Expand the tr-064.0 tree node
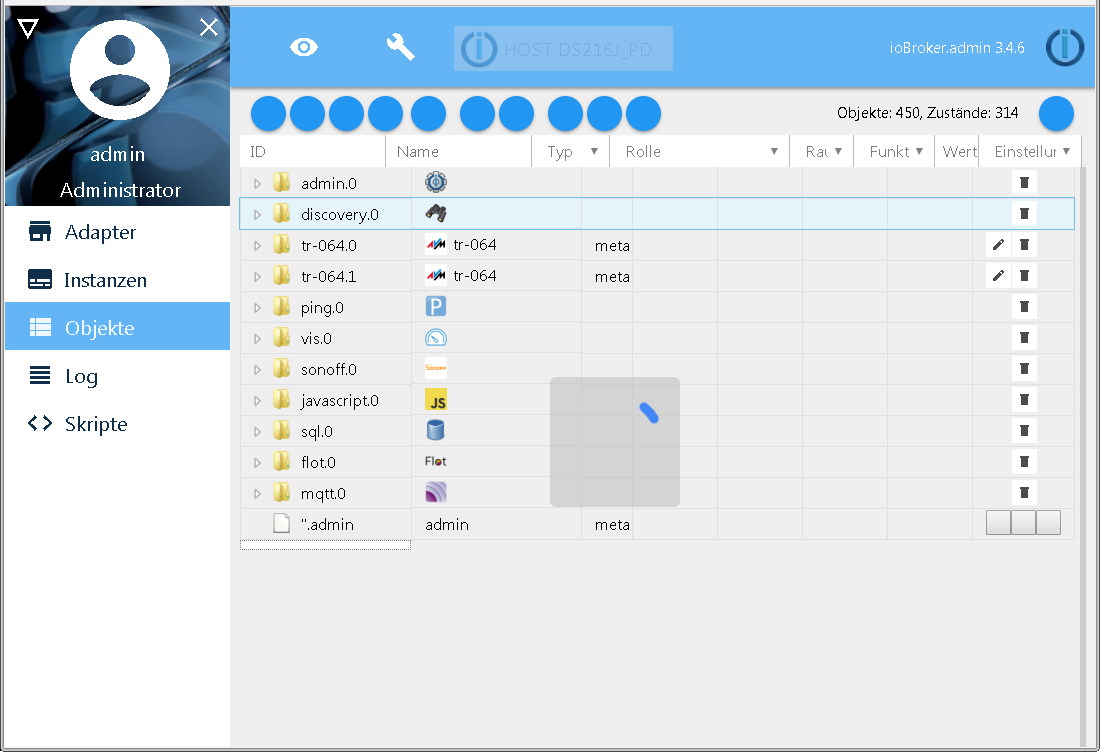The width and height of the screenshot is (1100, 752). click(x=257, y=246)
